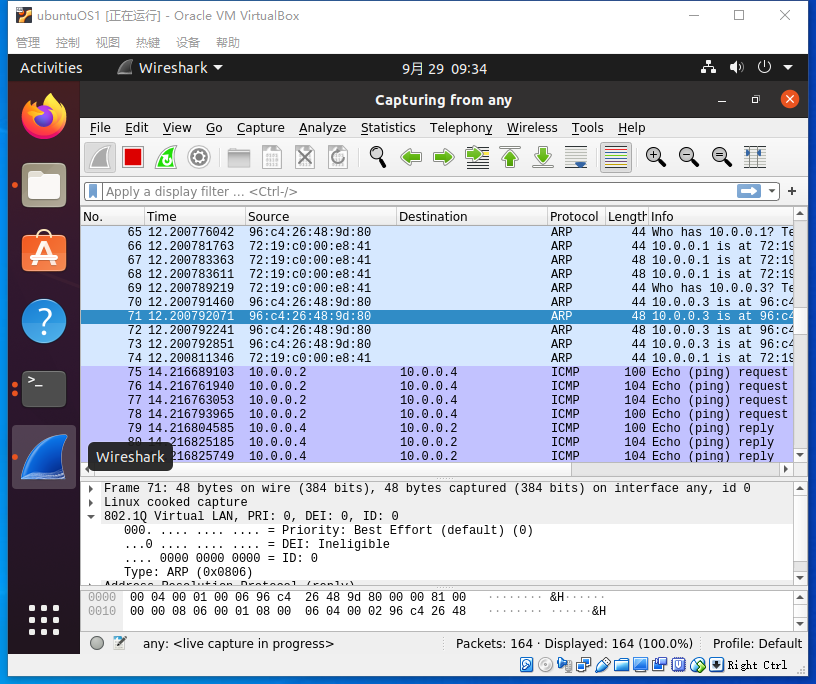Open the File menu
Image resolution: width=816 pixels, height=684 pixels.
100,128
